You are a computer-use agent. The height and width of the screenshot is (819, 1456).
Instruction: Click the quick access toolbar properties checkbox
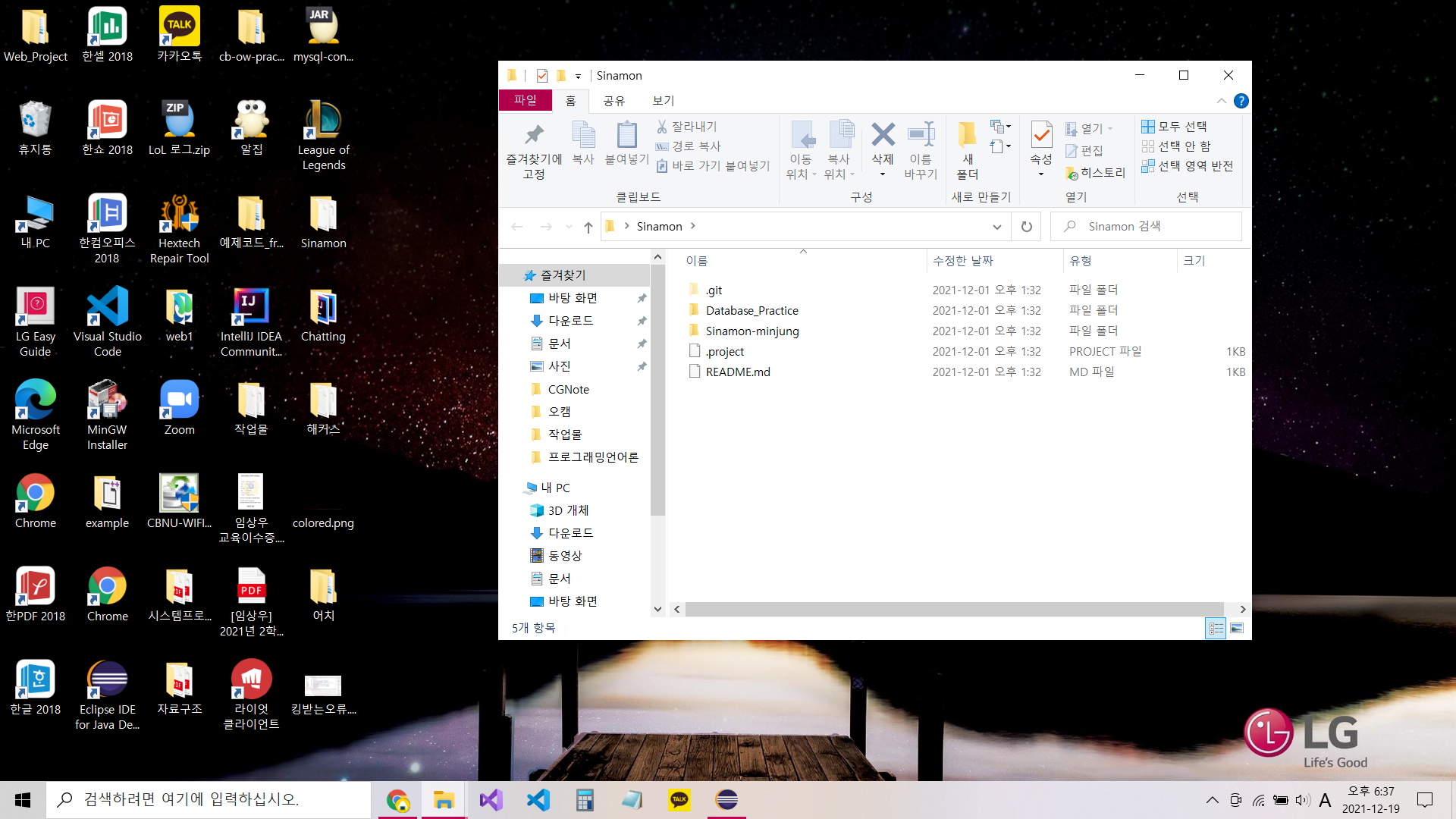click(541, 76)
